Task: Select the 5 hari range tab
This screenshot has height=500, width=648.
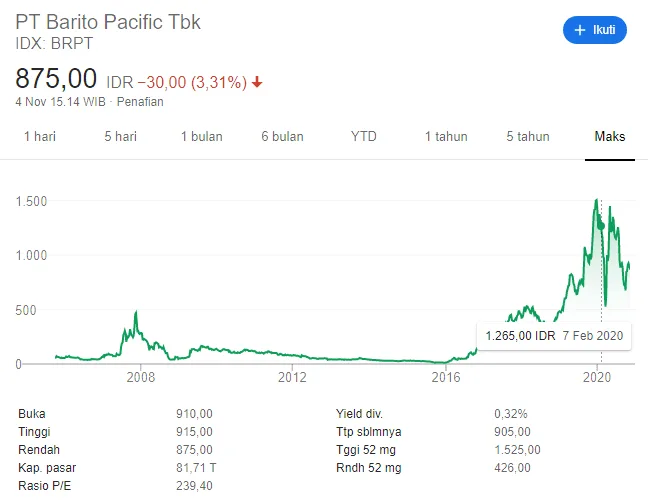Action: (x=120, y=136)
